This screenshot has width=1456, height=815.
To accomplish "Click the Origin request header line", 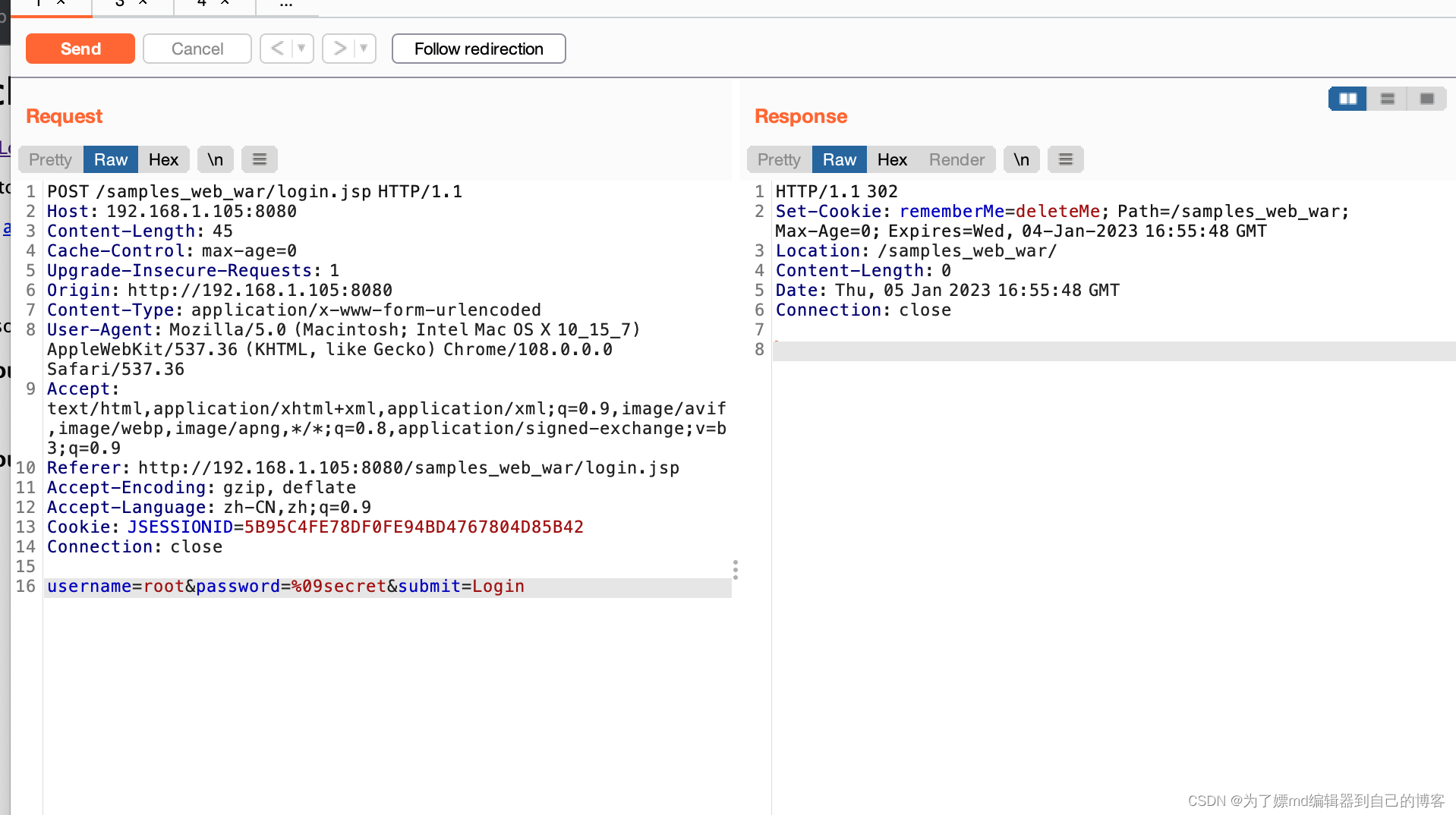I will coord(219,291).
